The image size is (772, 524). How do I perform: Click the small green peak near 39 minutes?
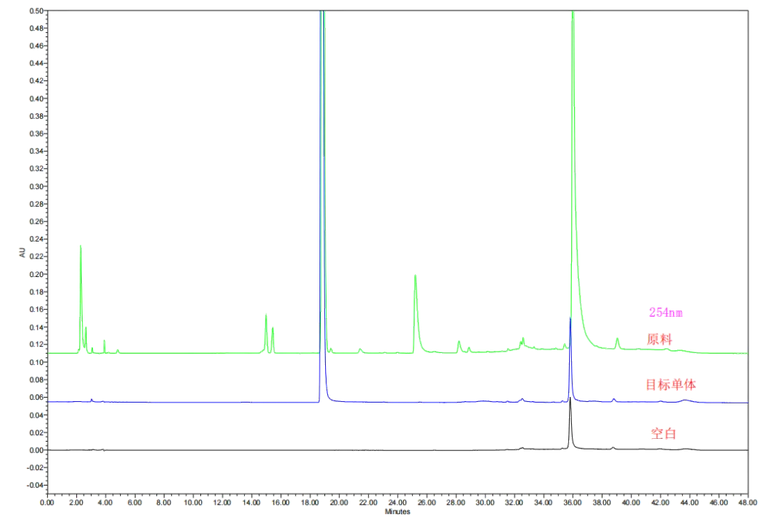617,339
